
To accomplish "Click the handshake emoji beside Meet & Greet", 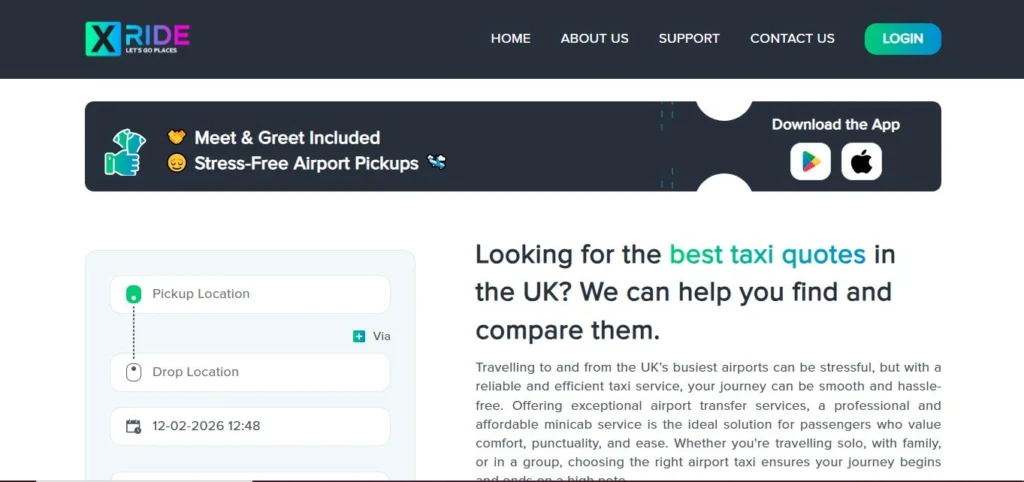I will (177, 137).
